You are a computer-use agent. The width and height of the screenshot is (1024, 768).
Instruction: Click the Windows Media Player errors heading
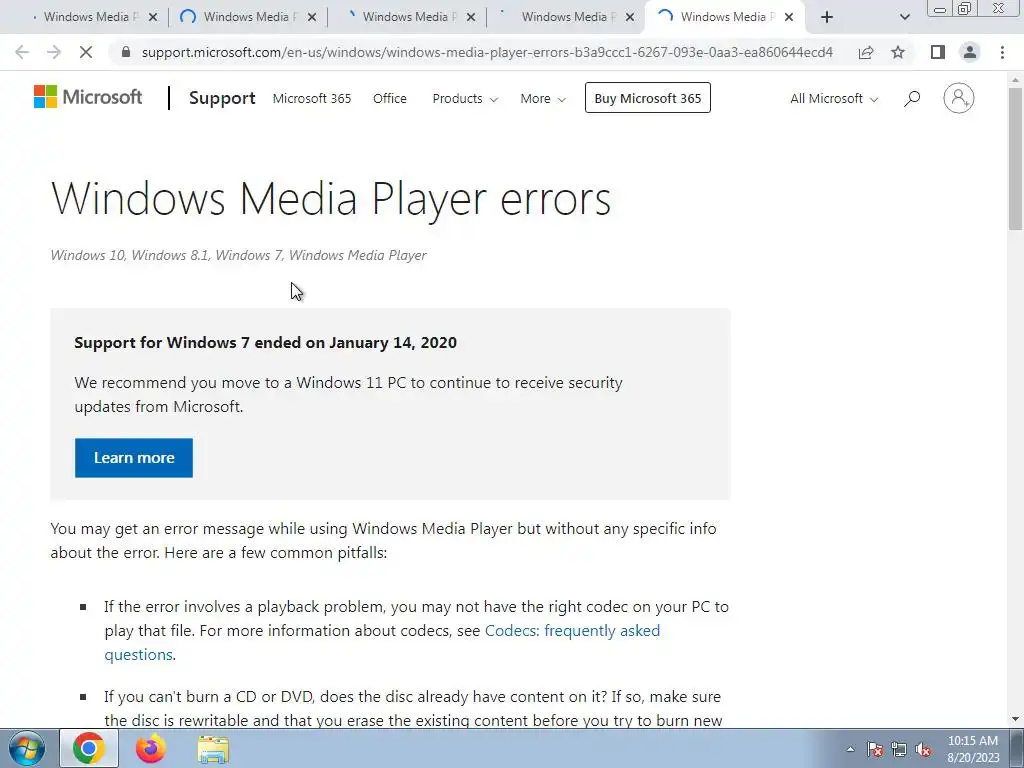click(x=330, y=199)
